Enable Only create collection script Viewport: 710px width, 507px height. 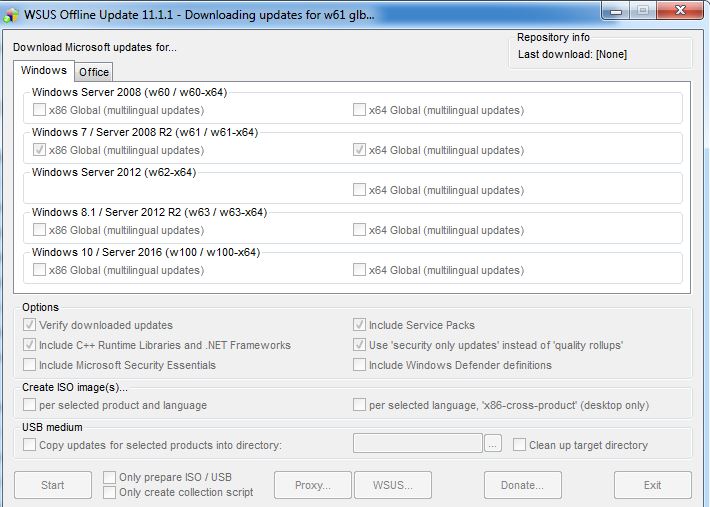click(109, 493)
